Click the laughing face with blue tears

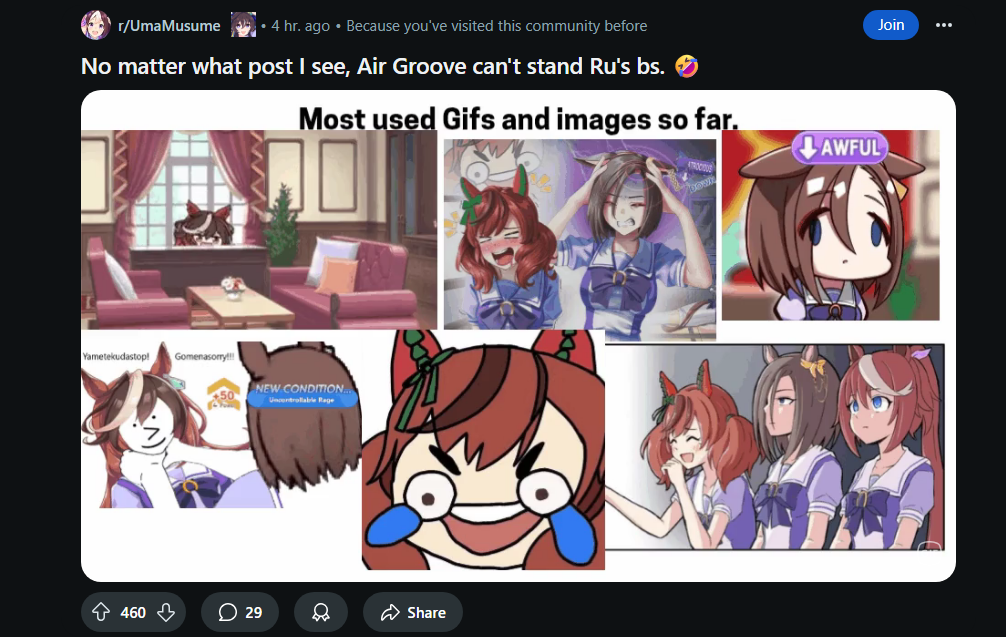tap(483, 450)
